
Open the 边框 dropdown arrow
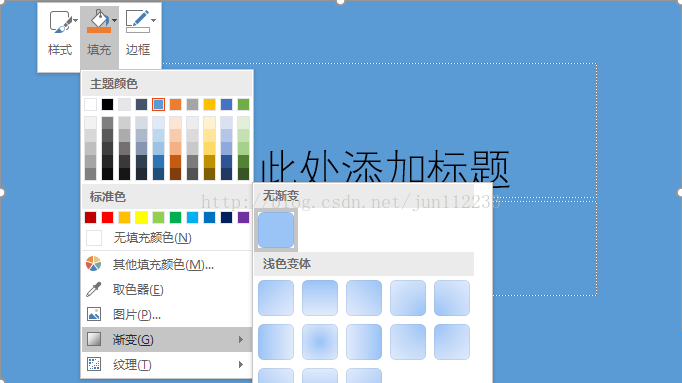153,20
